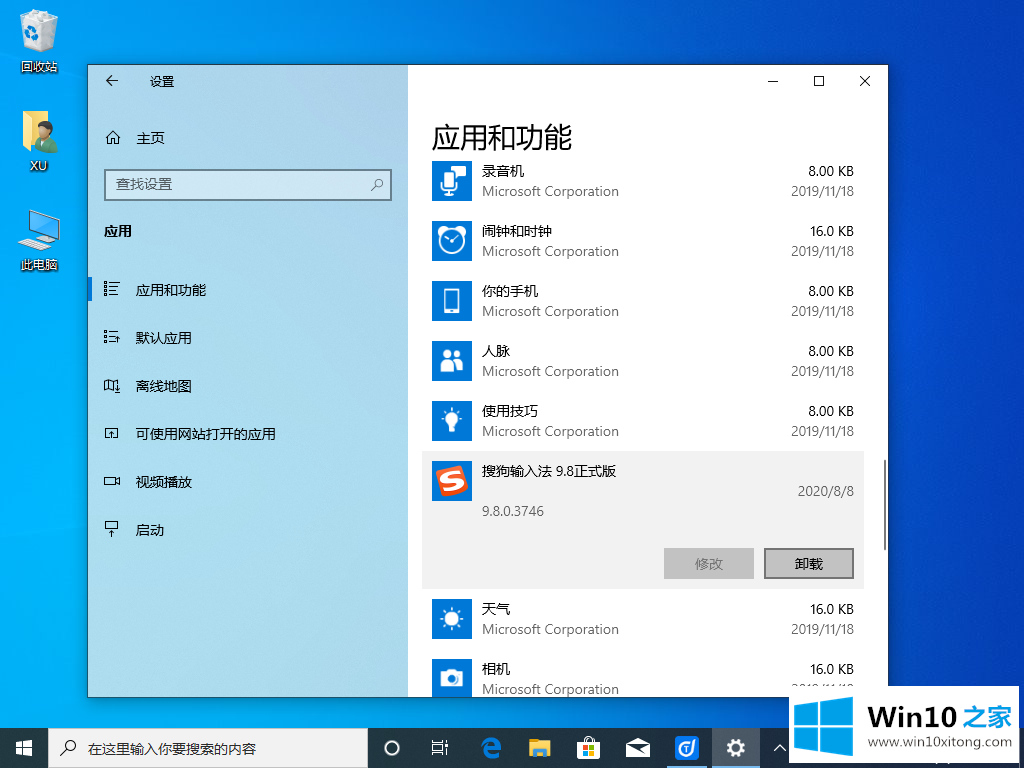Select the 录音机 app entry name
This screenshot has width=1024, height=768.
(x=503, y=171)
